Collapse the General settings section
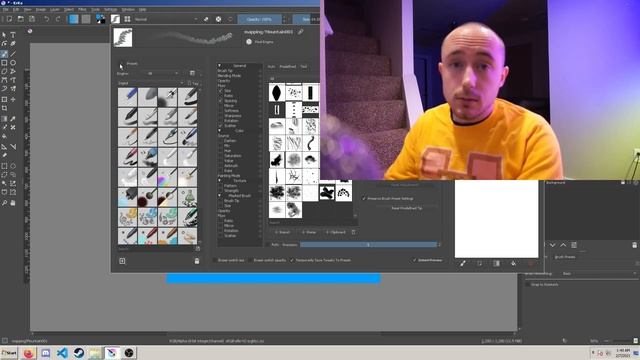640x360 pixels. pyautogui.click(x=219, y=65)
